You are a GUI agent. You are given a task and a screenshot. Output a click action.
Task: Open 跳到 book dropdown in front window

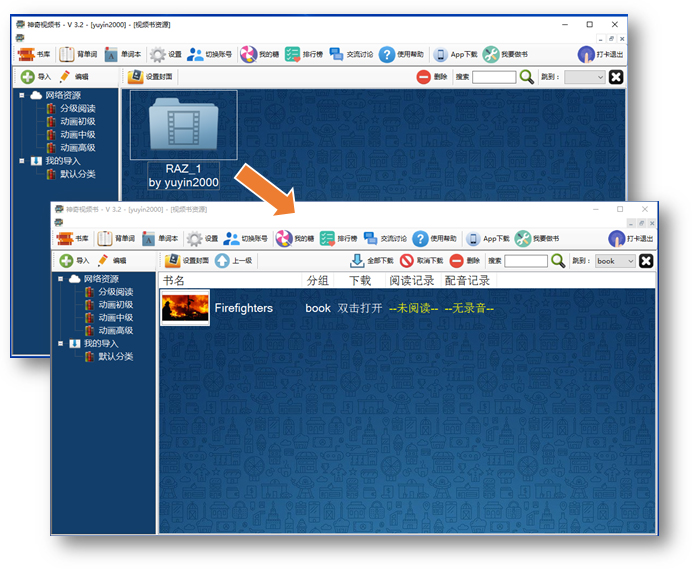click(615, 261)
